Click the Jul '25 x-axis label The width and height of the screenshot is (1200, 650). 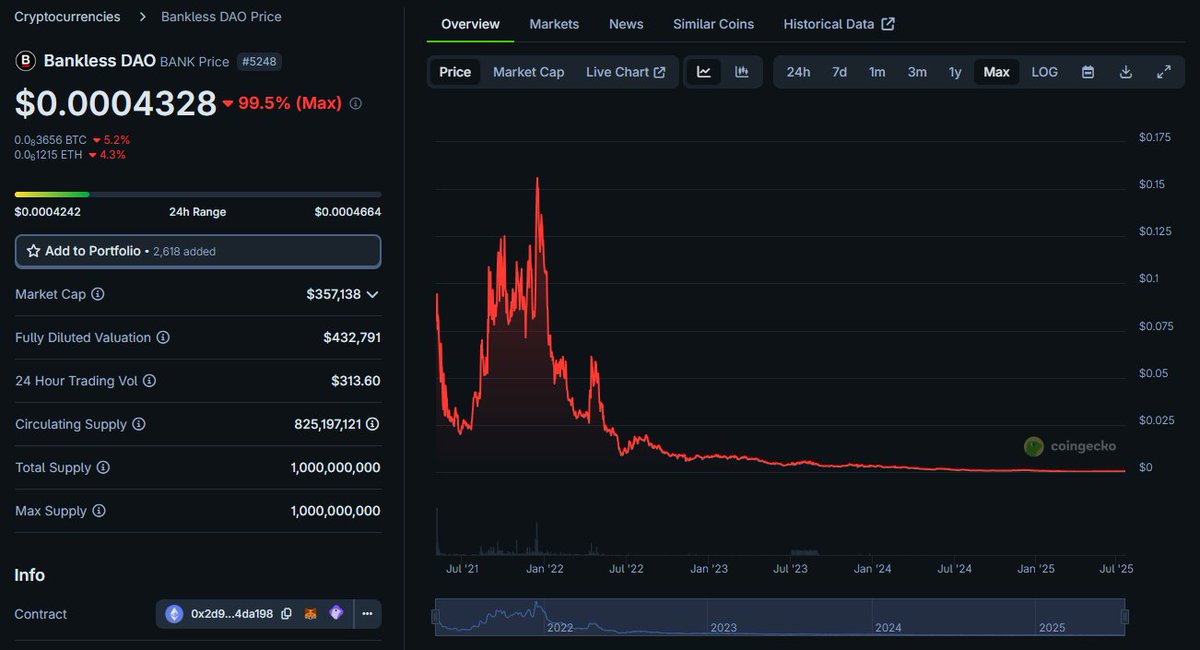tap(1116, 569)
